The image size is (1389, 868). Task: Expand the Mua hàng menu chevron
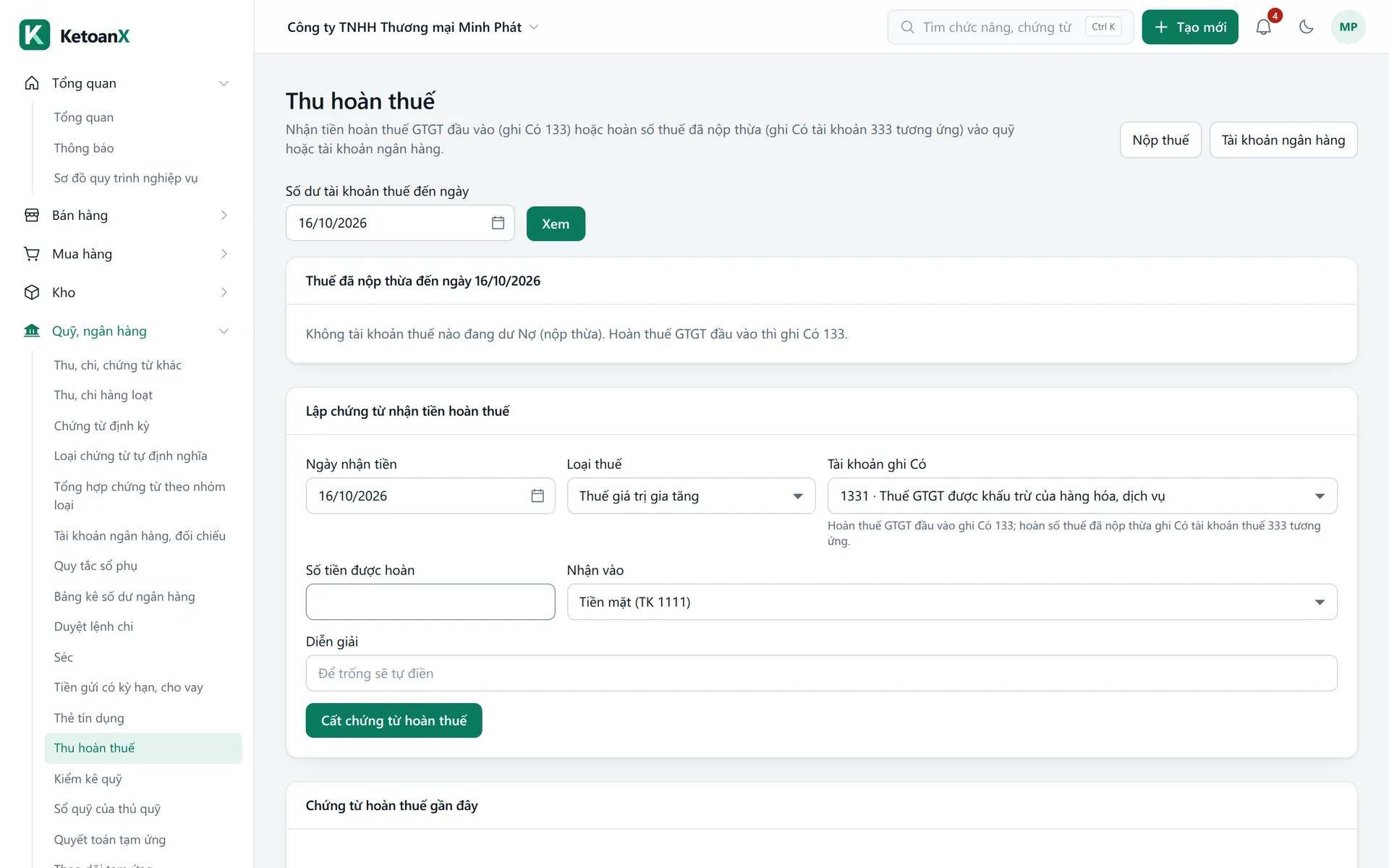[x=224, y=254]
